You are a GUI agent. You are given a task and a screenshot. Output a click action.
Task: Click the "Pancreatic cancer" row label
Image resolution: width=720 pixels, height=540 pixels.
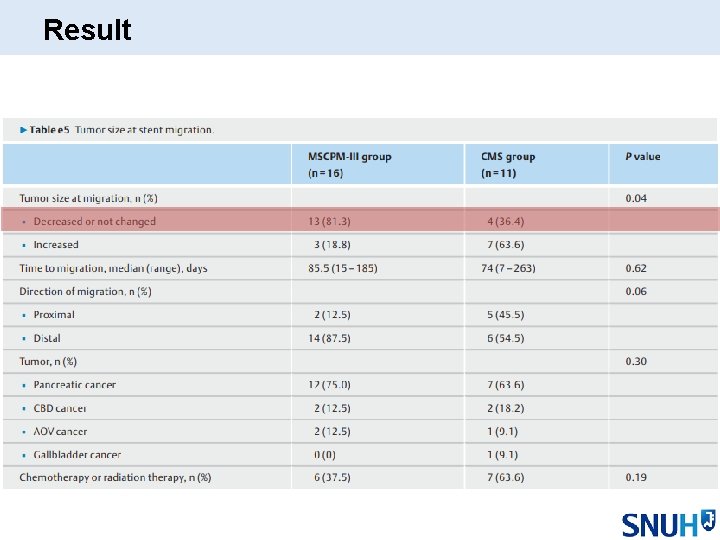(74, 385)
